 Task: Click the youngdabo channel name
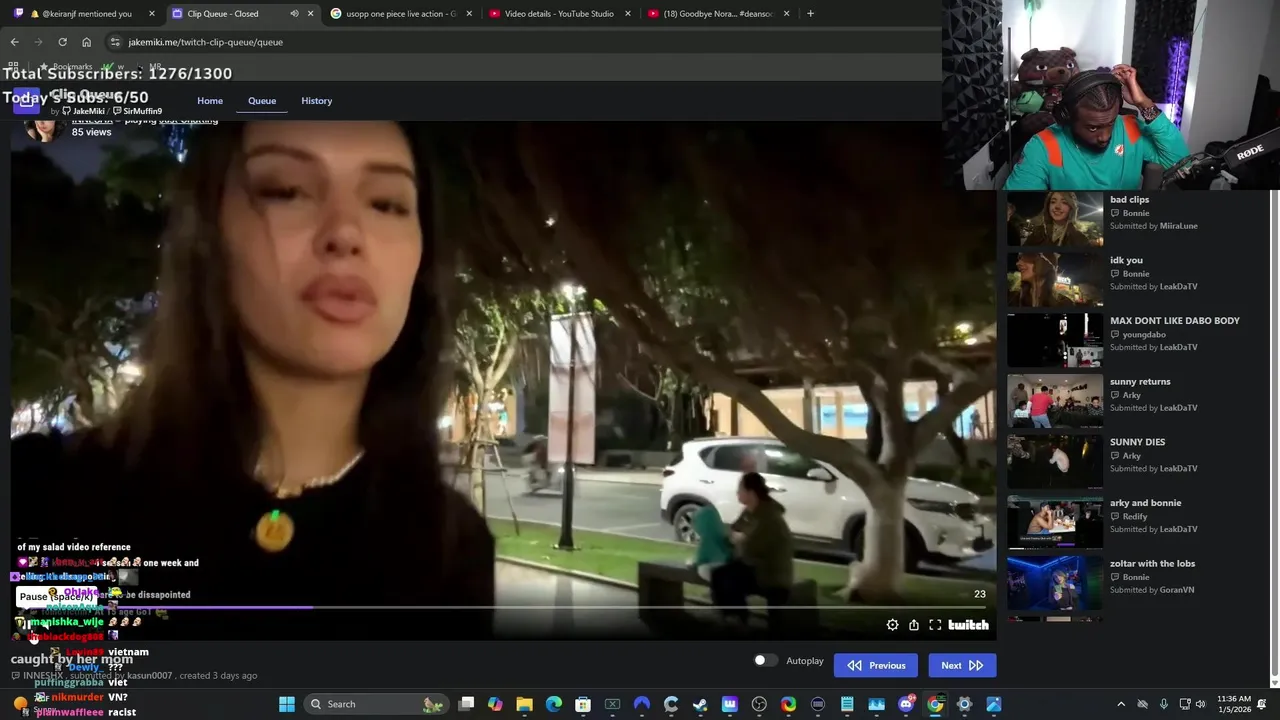(x=1144, y=335)
